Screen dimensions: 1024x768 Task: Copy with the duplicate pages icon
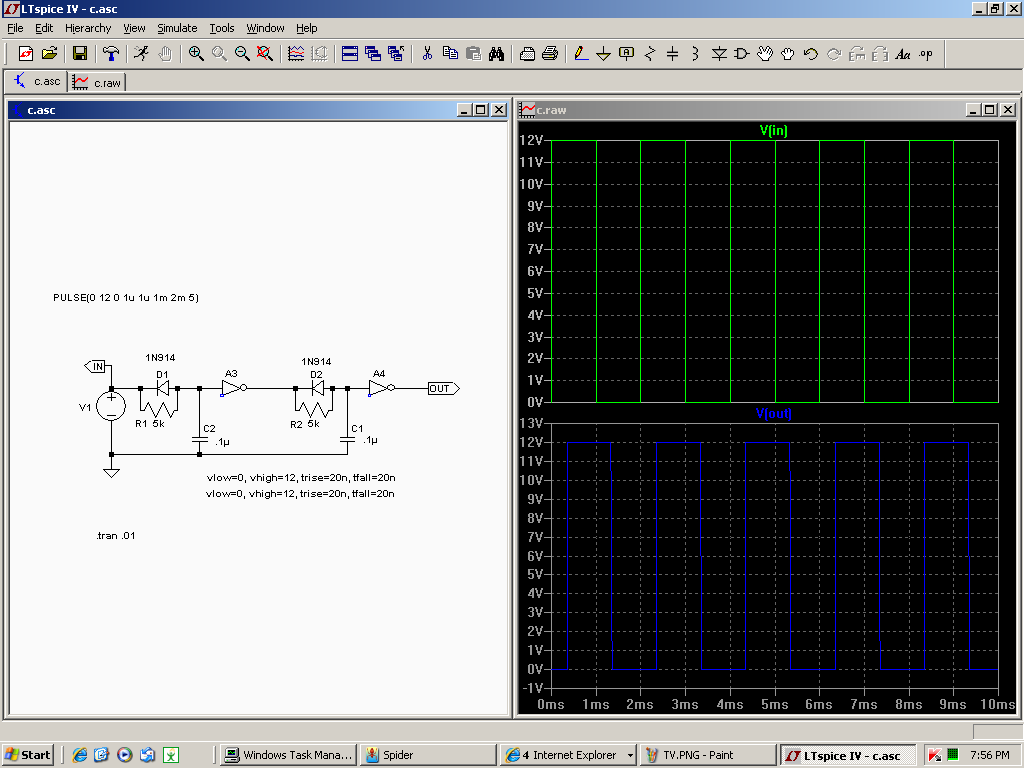(450, 54)
